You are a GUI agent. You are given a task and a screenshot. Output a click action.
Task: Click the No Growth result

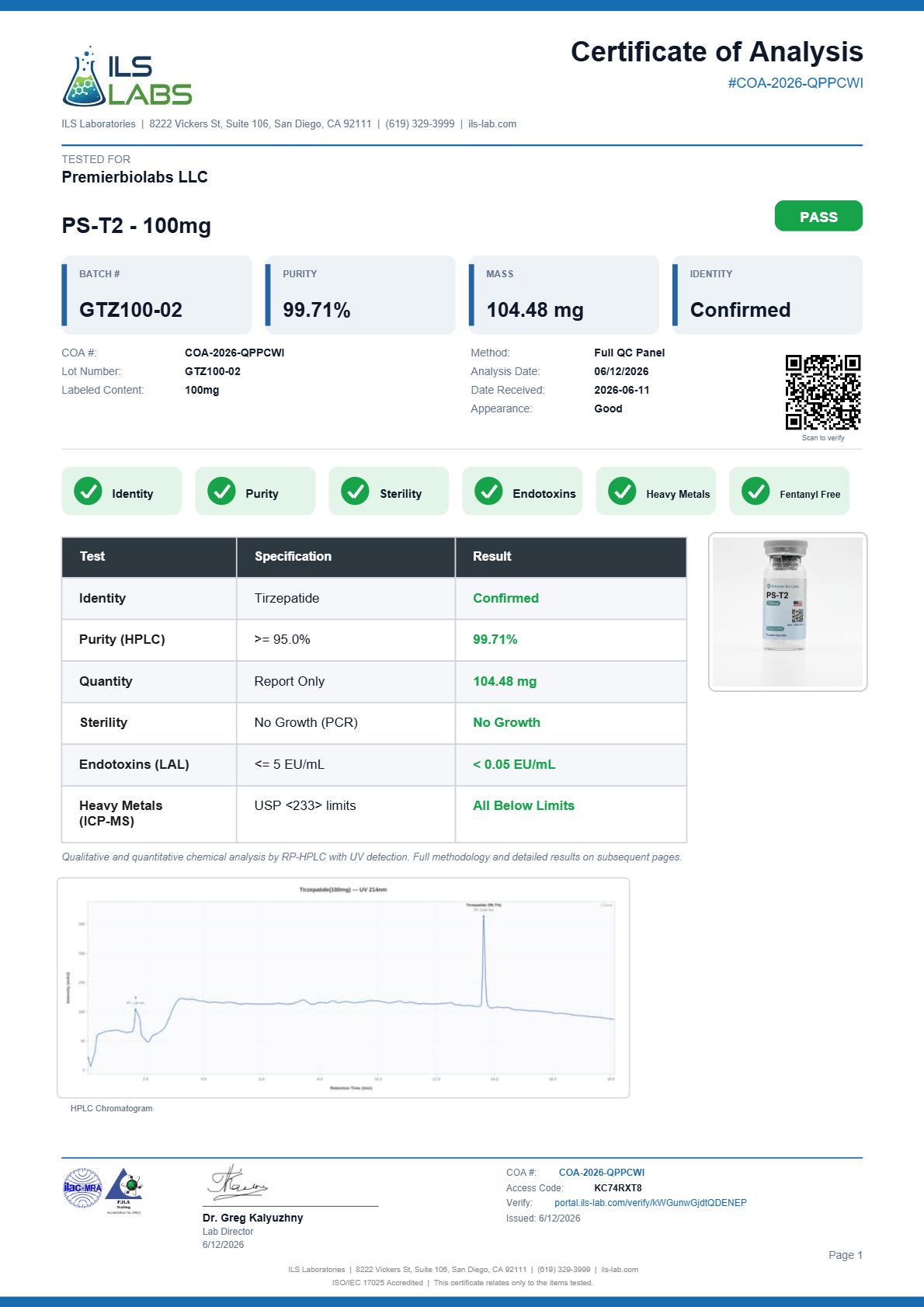coord(507,722)
